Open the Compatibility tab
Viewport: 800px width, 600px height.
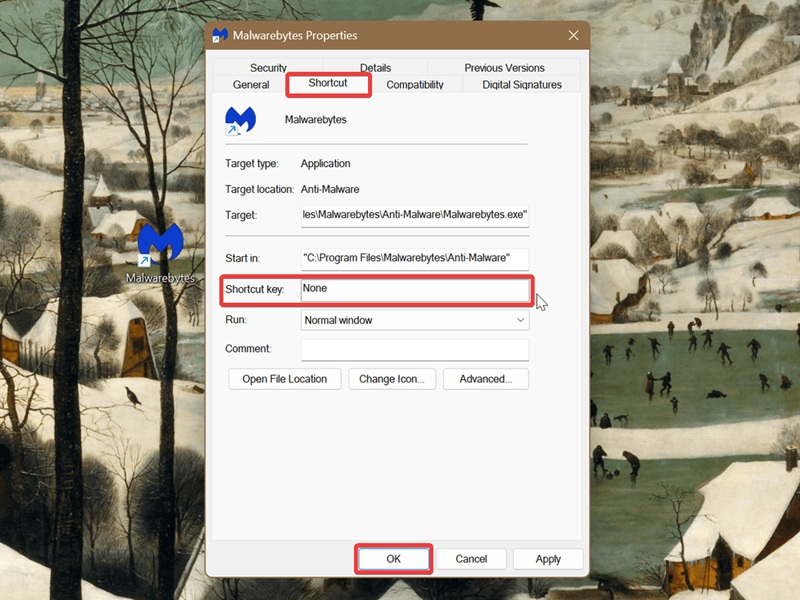(415, 85)
